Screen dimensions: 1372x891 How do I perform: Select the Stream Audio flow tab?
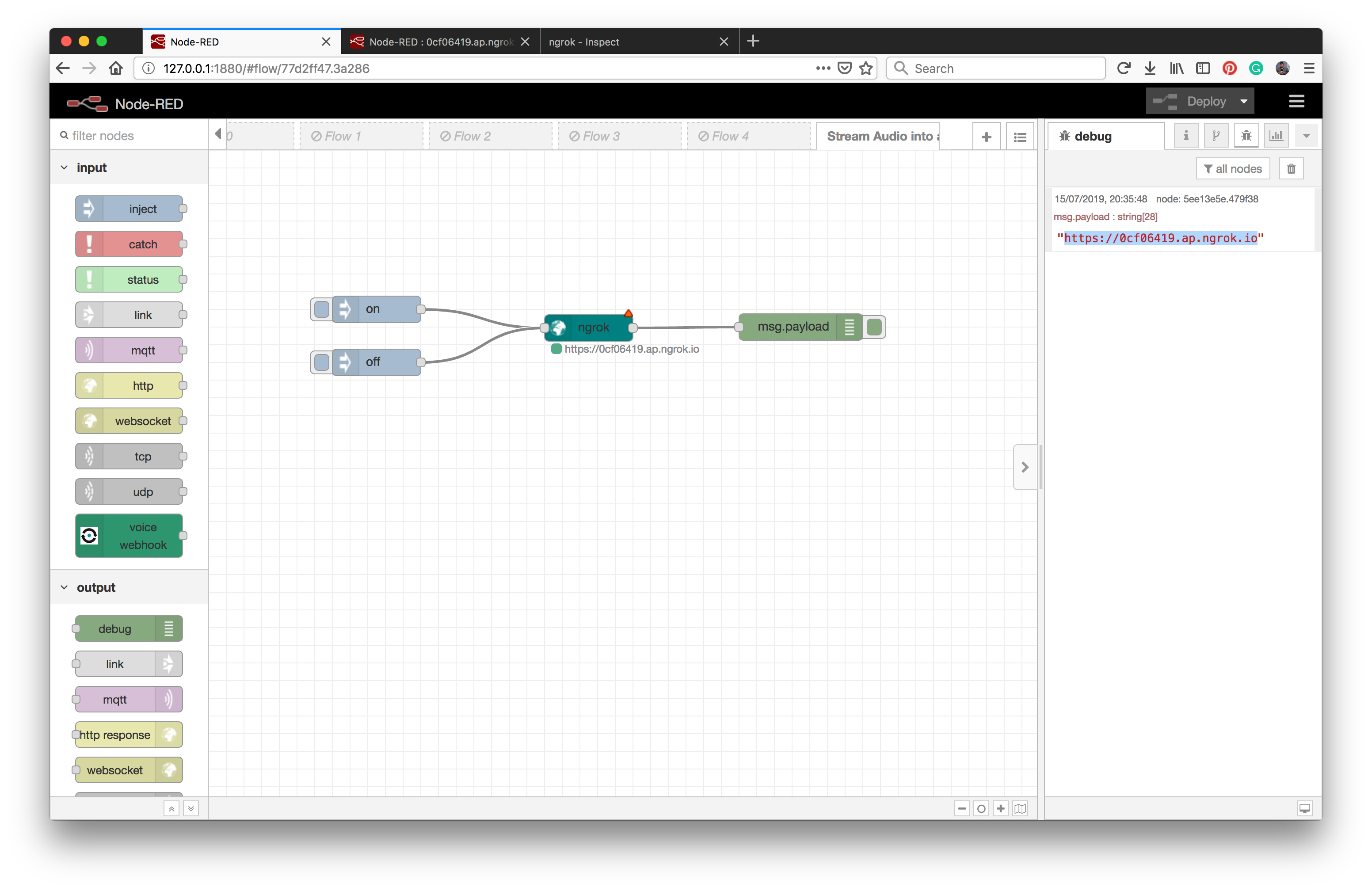878,137
